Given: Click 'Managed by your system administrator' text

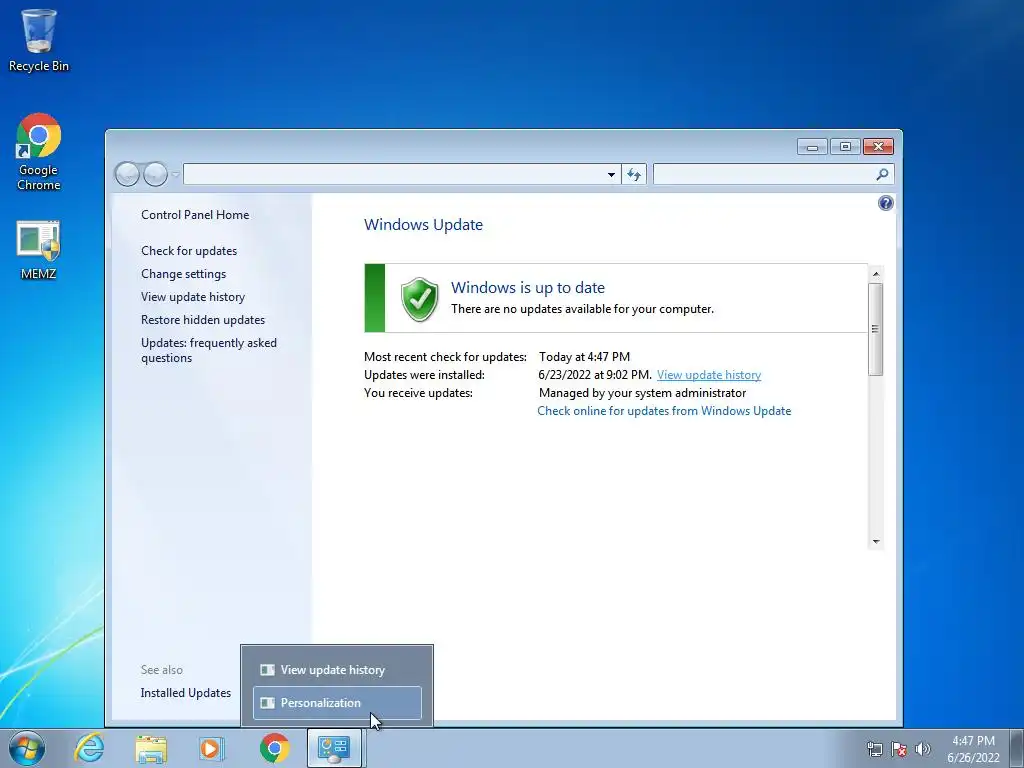Looking at the screenshot, I should tap(642, 392).
